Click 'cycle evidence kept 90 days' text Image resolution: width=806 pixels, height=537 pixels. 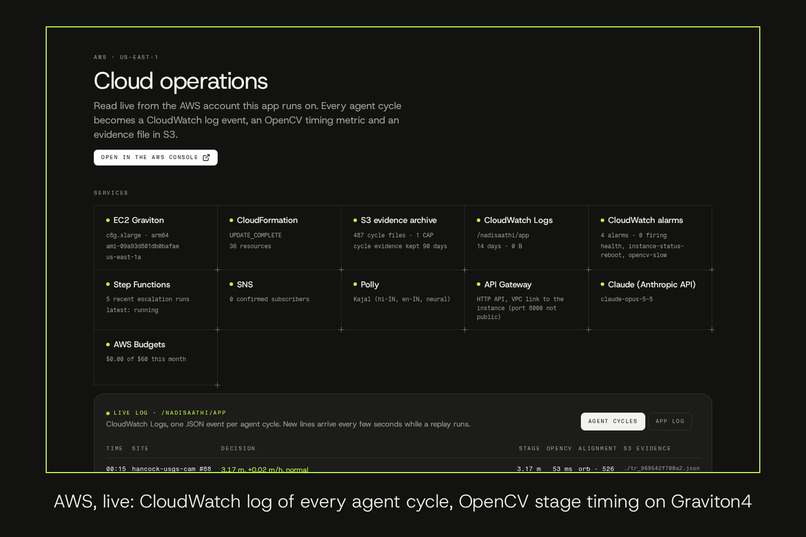(400, 246)
